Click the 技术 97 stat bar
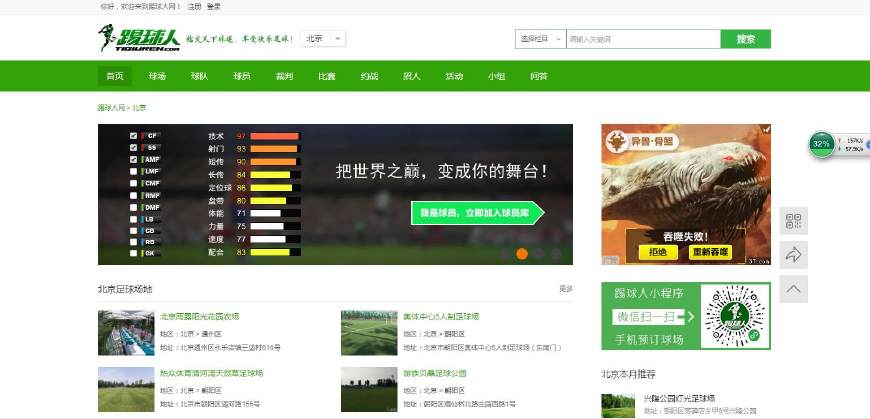The image size is (870, 419). click(x=275, y=136)
